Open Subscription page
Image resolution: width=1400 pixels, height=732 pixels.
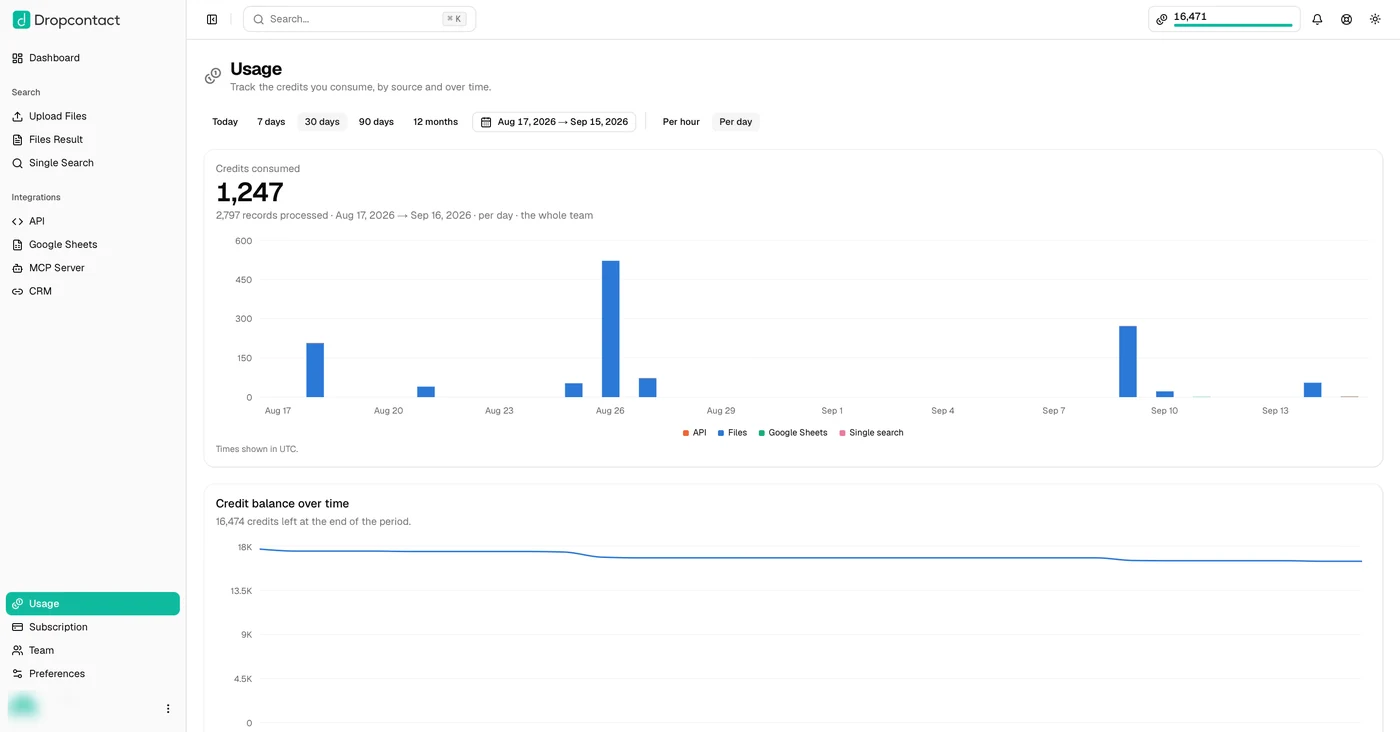click(x=93, y=627)
